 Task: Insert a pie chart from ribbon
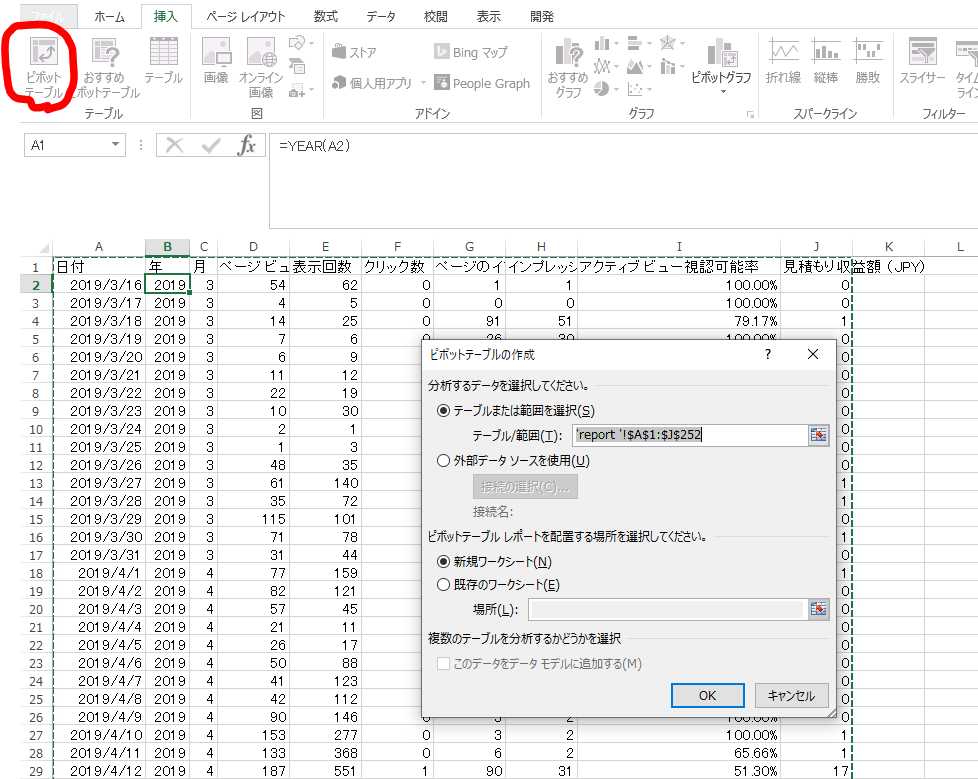602,90
